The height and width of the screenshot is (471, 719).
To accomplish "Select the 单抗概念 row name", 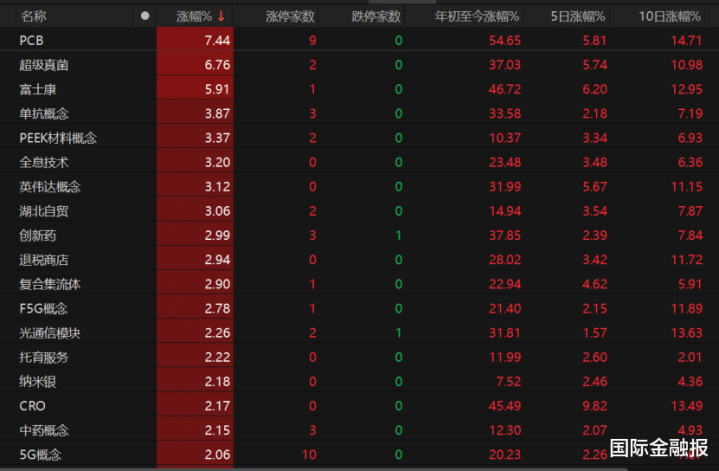I will coord(44,113).
